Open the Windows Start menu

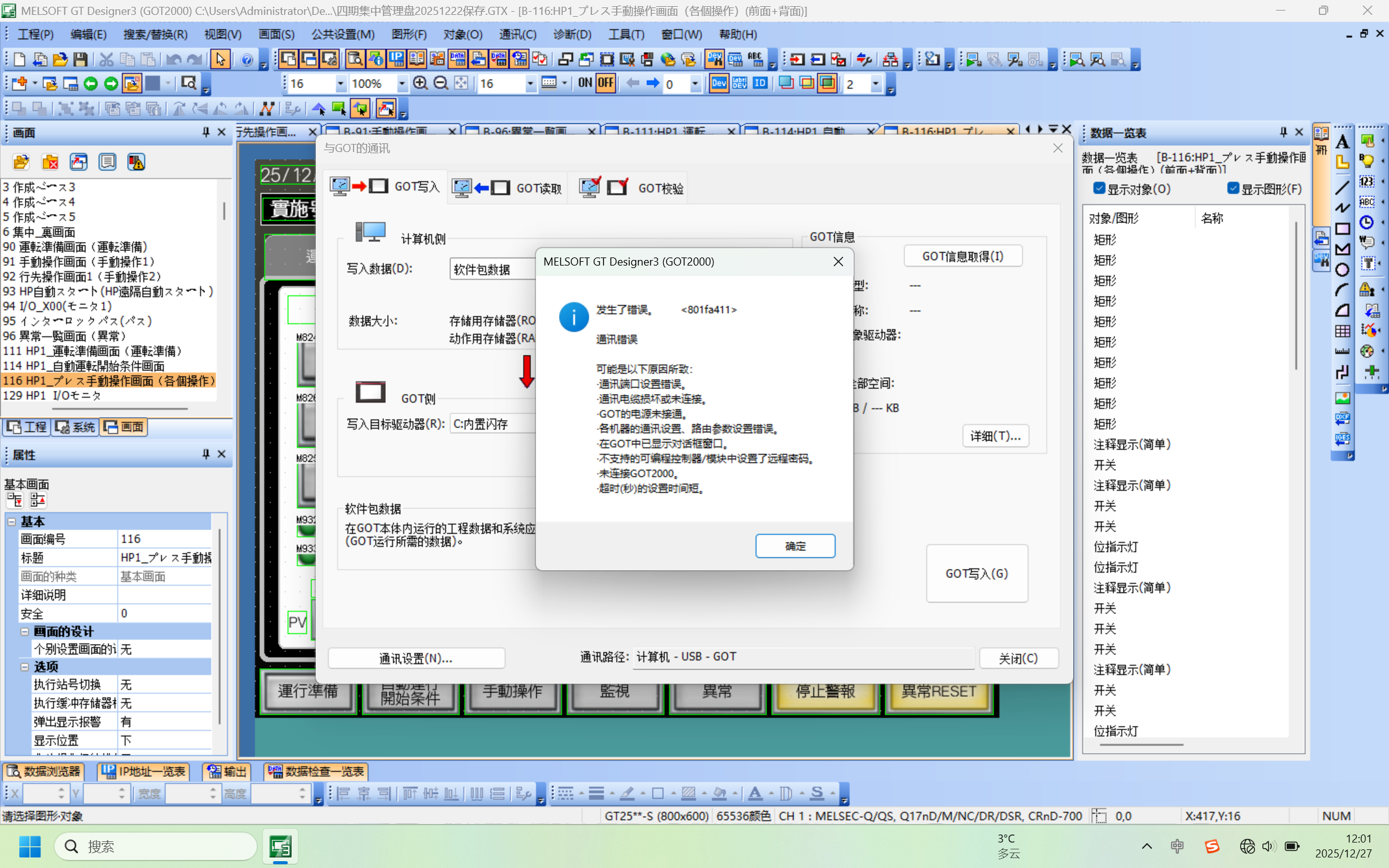click(30, 846)
